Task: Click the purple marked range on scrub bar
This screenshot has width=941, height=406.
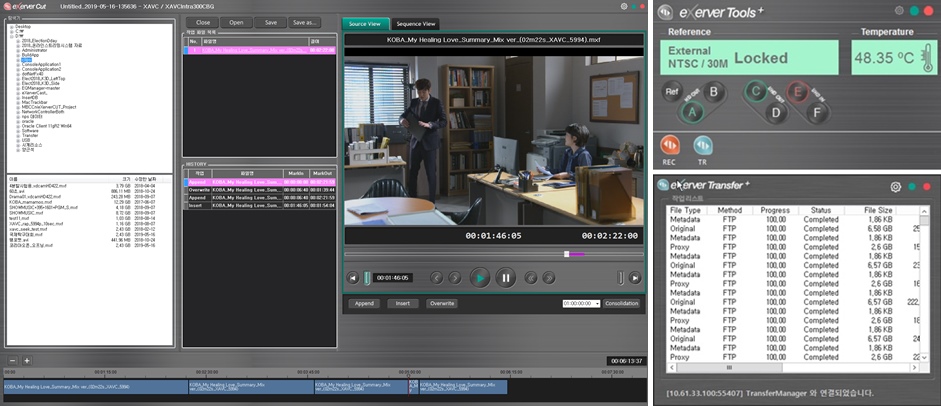Action: 577,254
